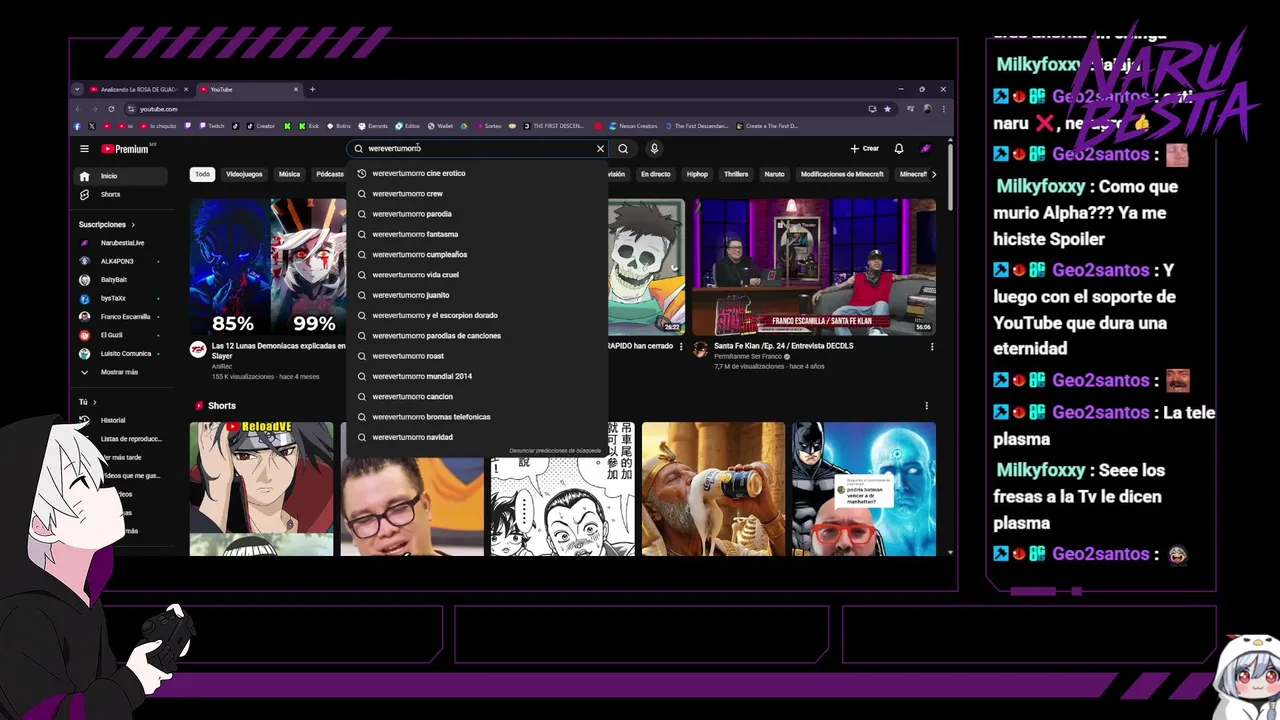Select the Modificaciones de Minecraft chip

coord(842,174)
